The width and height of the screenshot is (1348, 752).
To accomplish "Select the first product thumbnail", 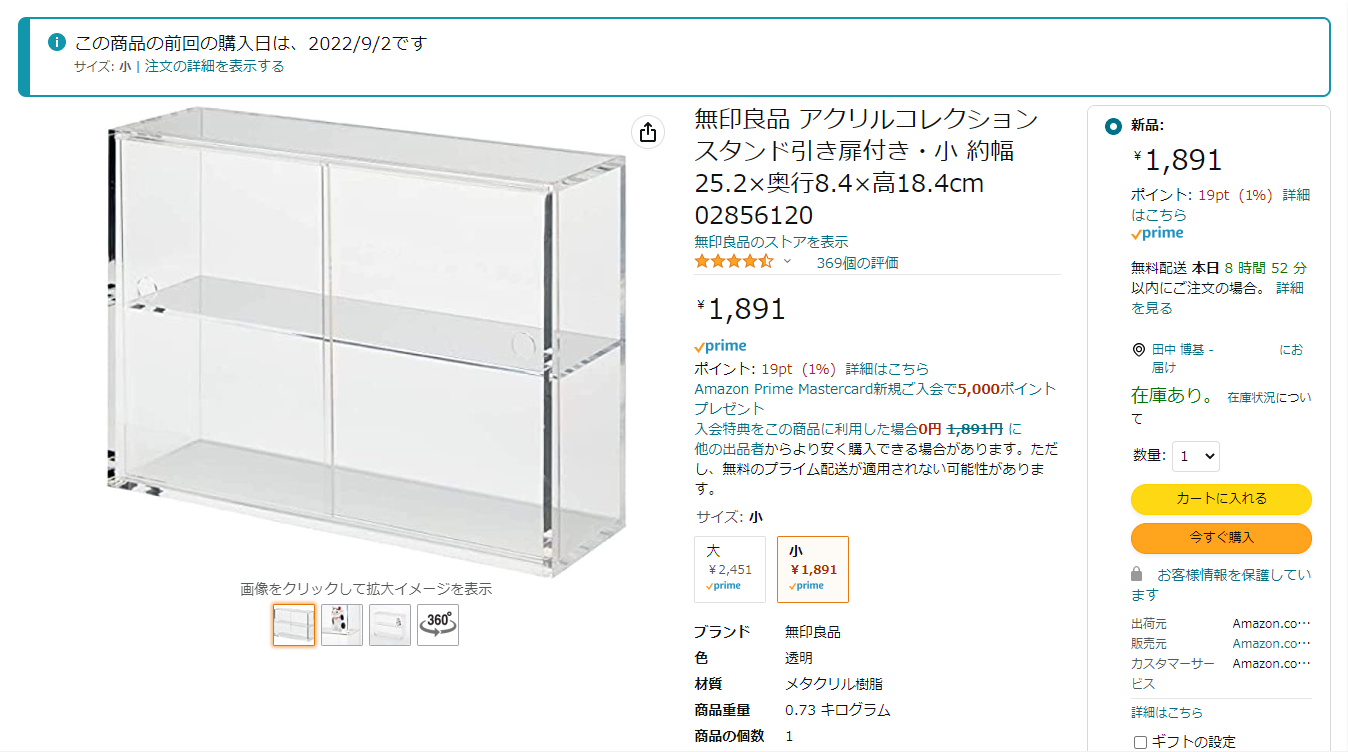I will [294, 625].
